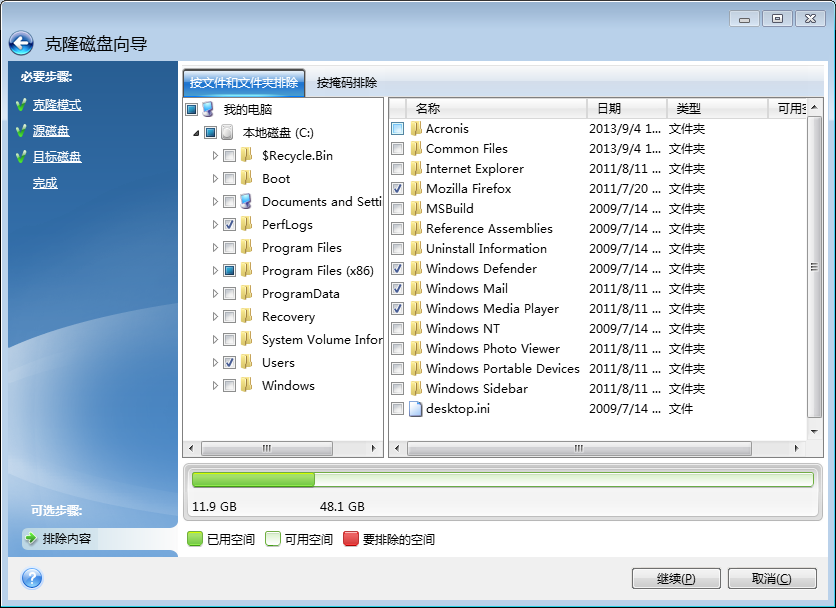Click the folder tree horizontal scrollbar
The width and height of the screenshot is (836, 608).
coord(267,449)
